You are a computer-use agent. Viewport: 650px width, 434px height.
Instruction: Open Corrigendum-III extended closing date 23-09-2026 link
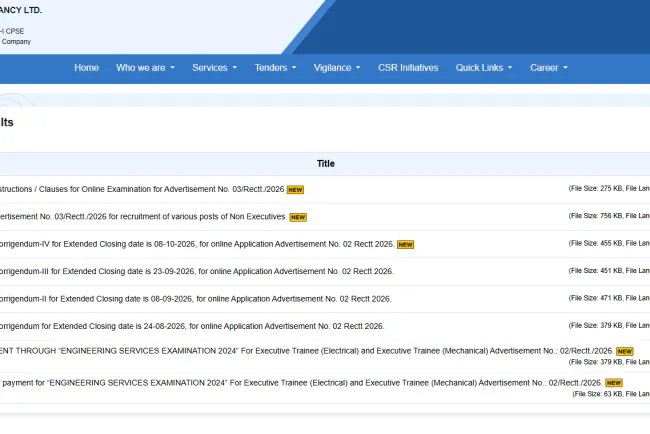pos(196,272)
